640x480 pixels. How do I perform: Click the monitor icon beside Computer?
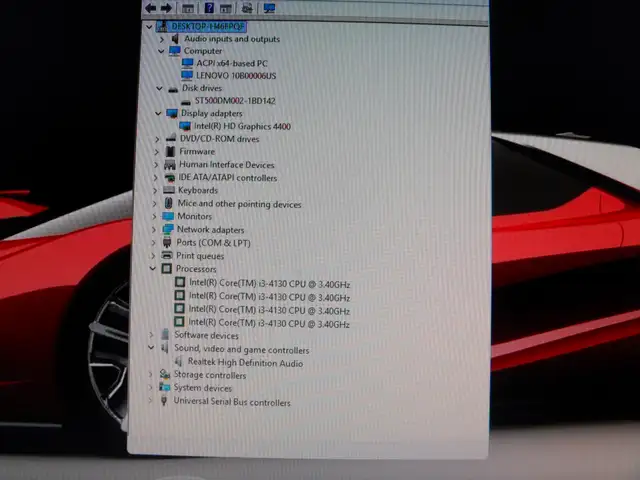[x=174, y=51]
